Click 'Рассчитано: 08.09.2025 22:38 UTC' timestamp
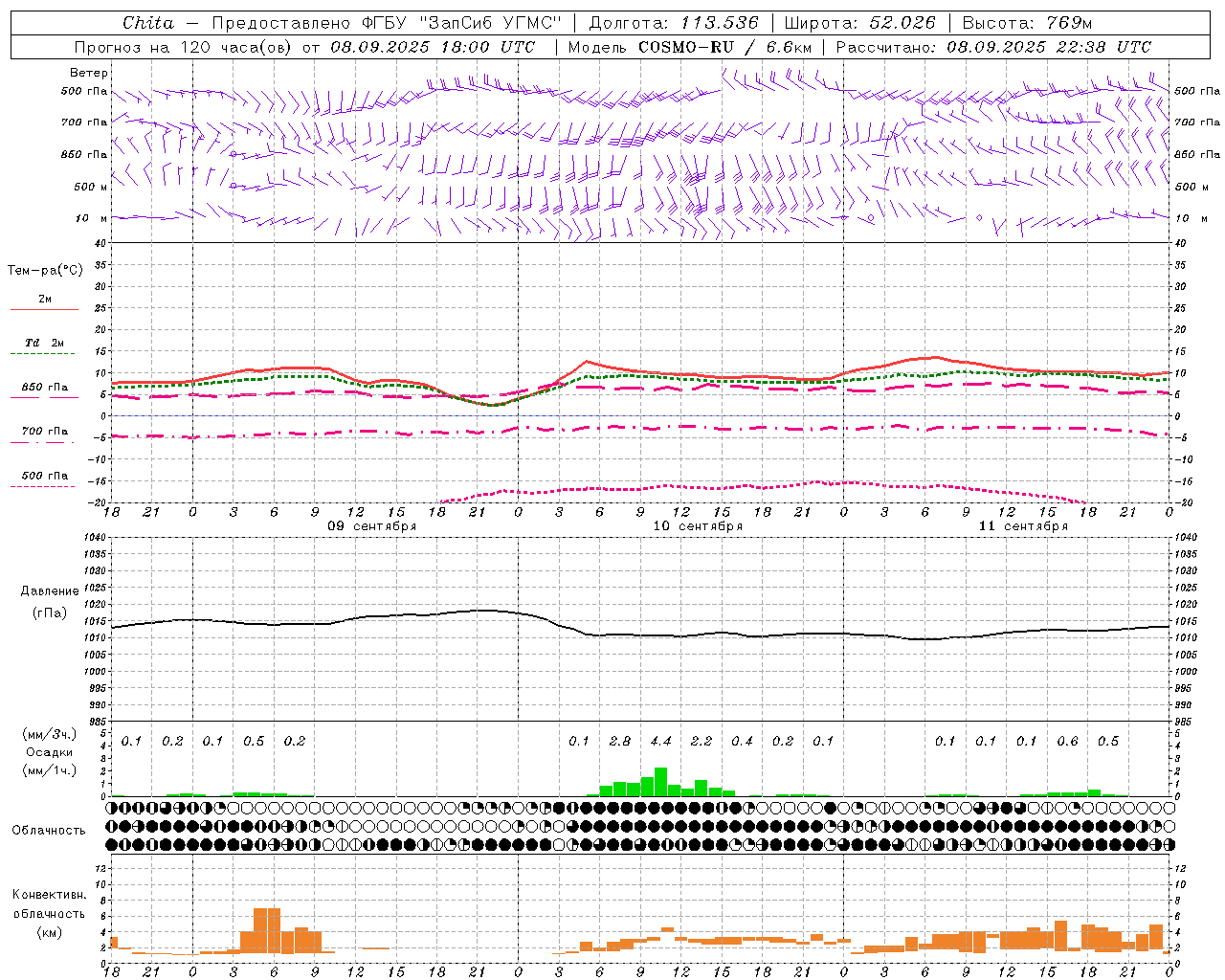The height and width of the screenshot is (980, 1225). [993, 47]
